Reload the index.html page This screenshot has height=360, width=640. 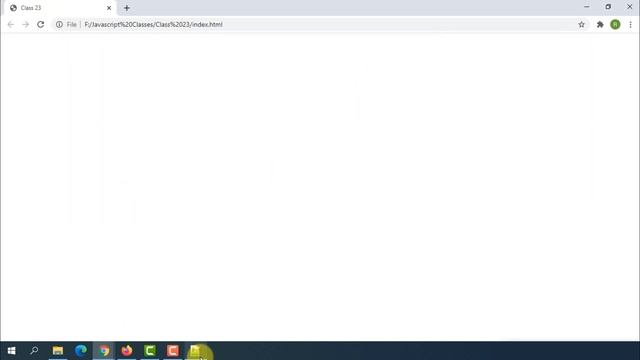(40, 24)
